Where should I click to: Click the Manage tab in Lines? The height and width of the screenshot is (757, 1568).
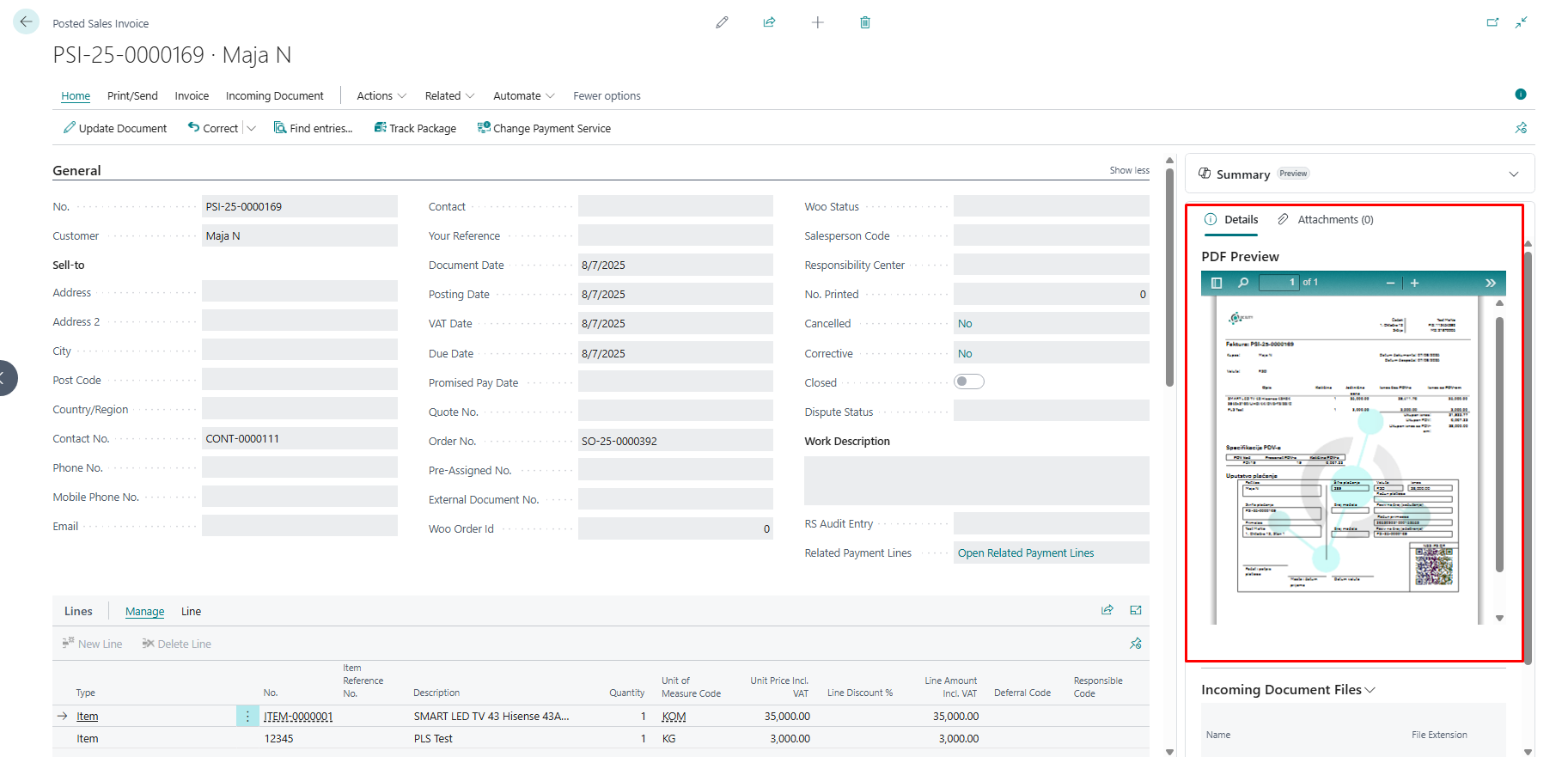144,612
